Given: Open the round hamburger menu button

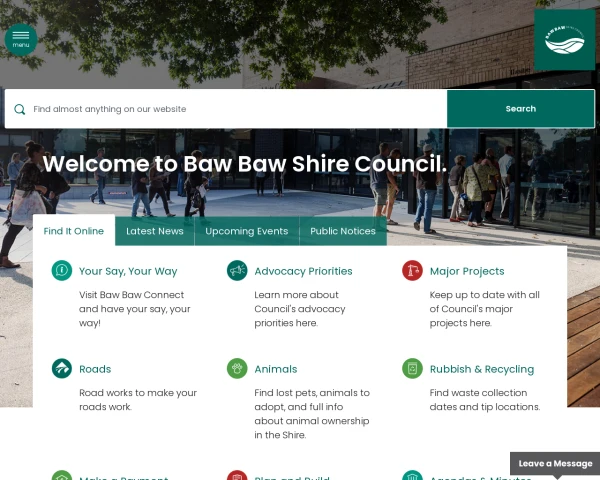Looking at the screenshot, I should tap(21, 40).
